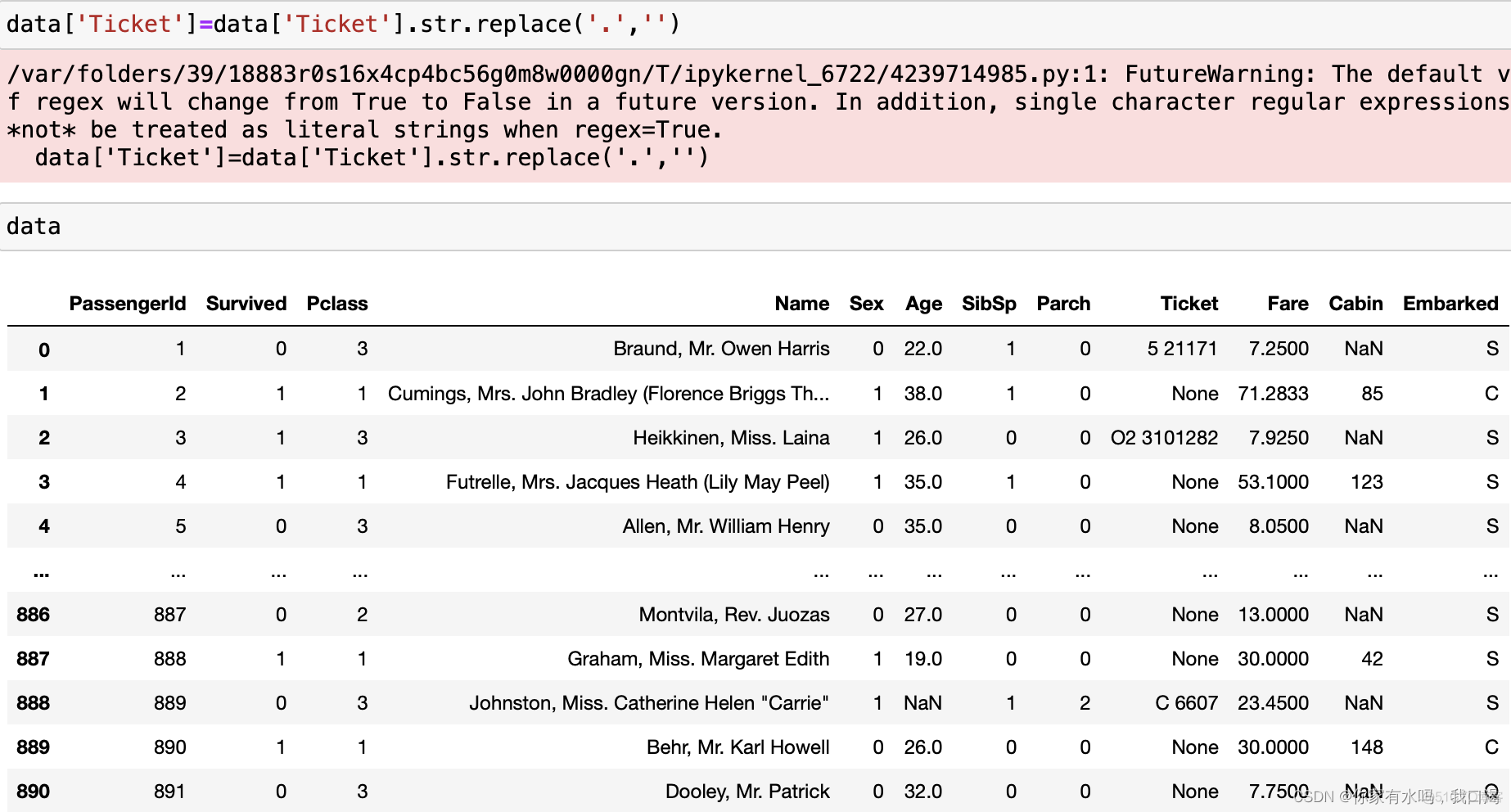Click the code cell containing the Ticket str.replace line
The width and height of the screenshot is (1511, 812).
(x=755, y=25)
